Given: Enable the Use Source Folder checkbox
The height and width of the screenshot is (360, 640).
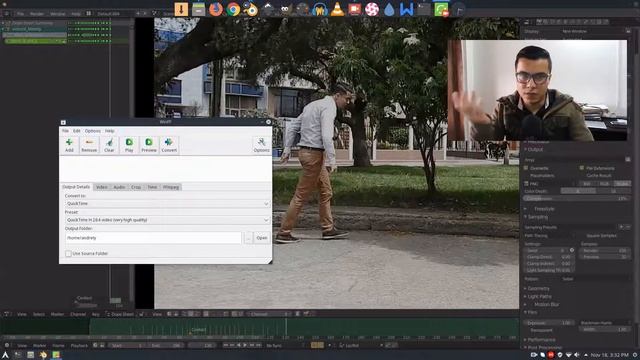Looking at the screenshot, I should [68, 253].
